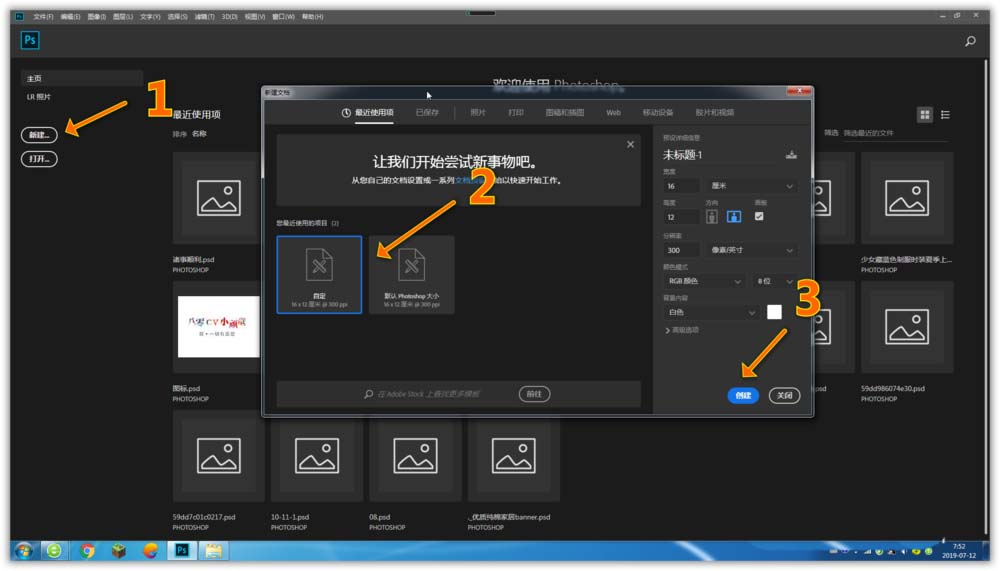Open the 图层(L) menu
1000x571 pixels.
(122, 17)
